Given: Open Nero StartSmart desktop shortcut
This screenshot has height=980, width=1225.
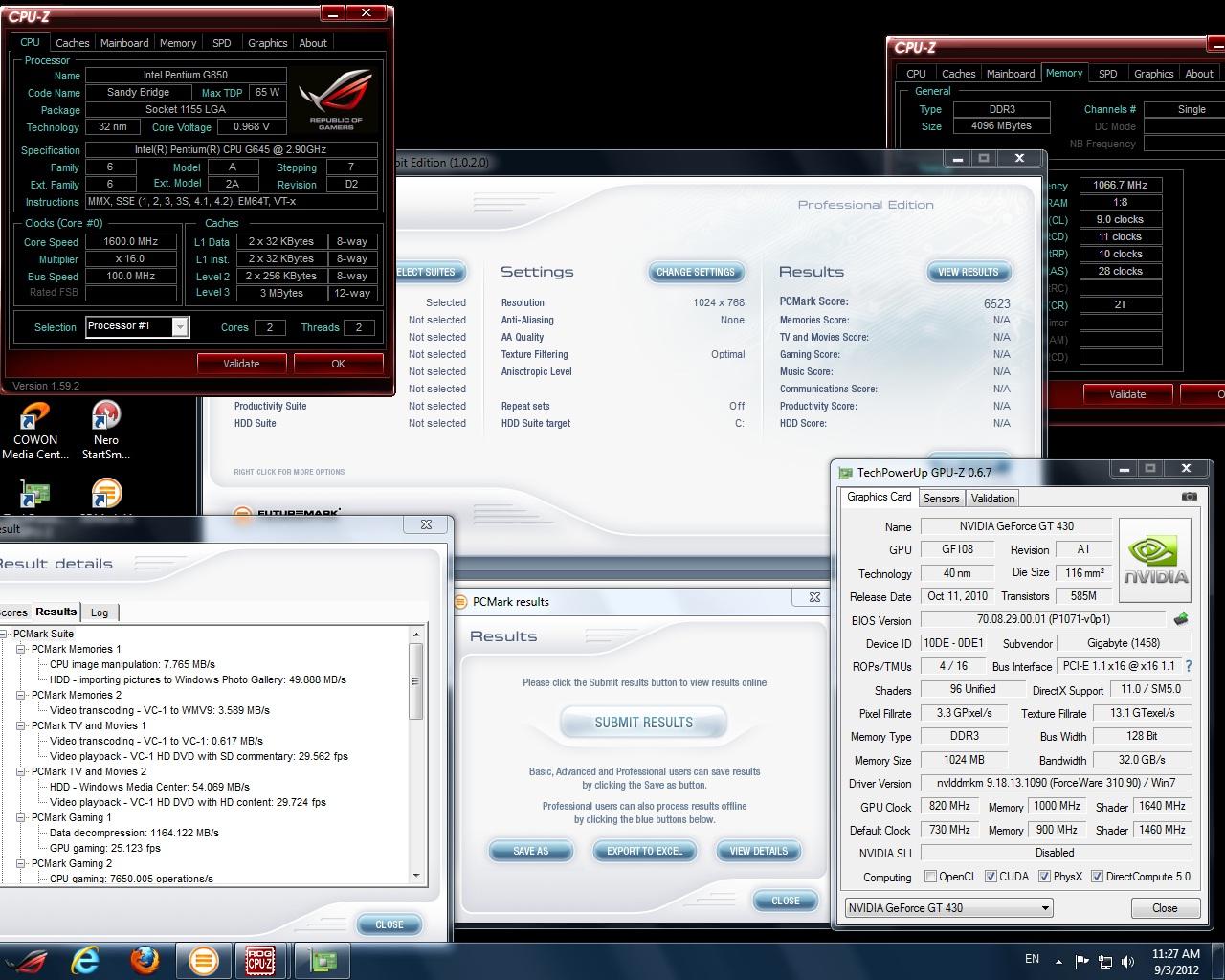Looking at the screenshot, I should tap(106, 431).
